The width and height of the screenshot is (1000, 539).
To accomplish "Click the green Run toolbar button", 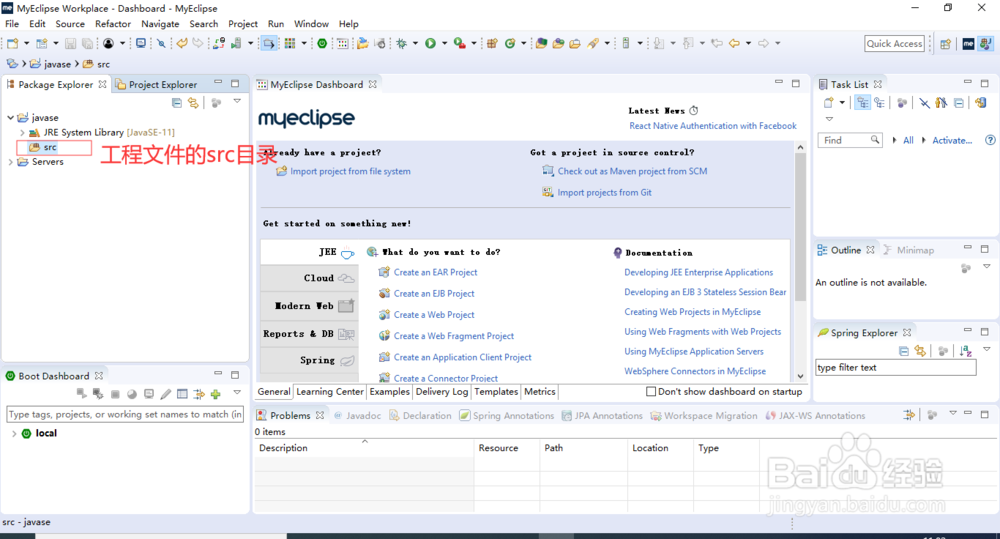I will coord(430,43).
